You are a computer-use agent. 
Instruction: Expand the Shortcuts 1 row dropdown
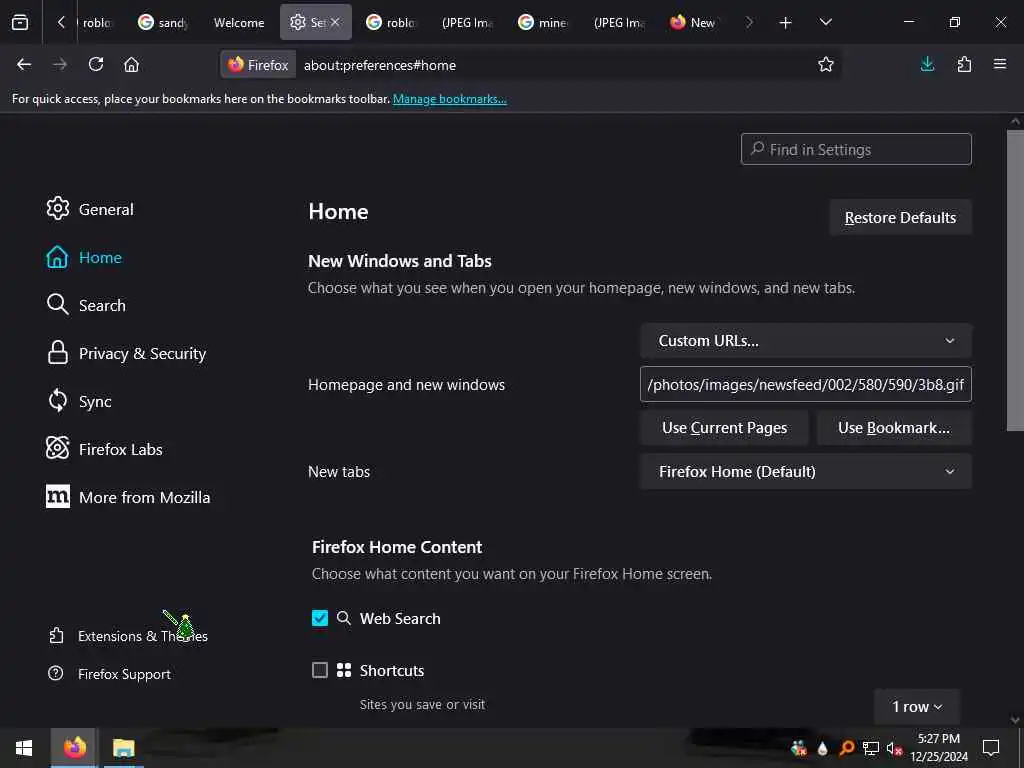[917, 707]
